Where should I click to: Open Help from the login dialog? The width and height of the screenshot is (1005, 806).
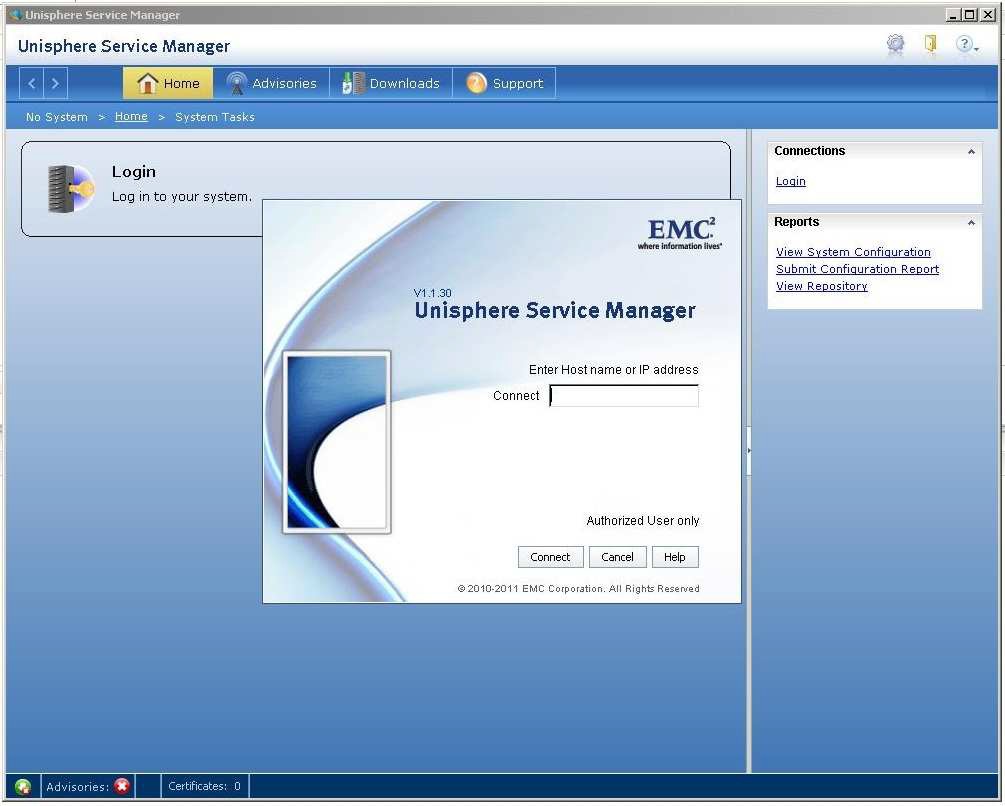tap(675, 557)
